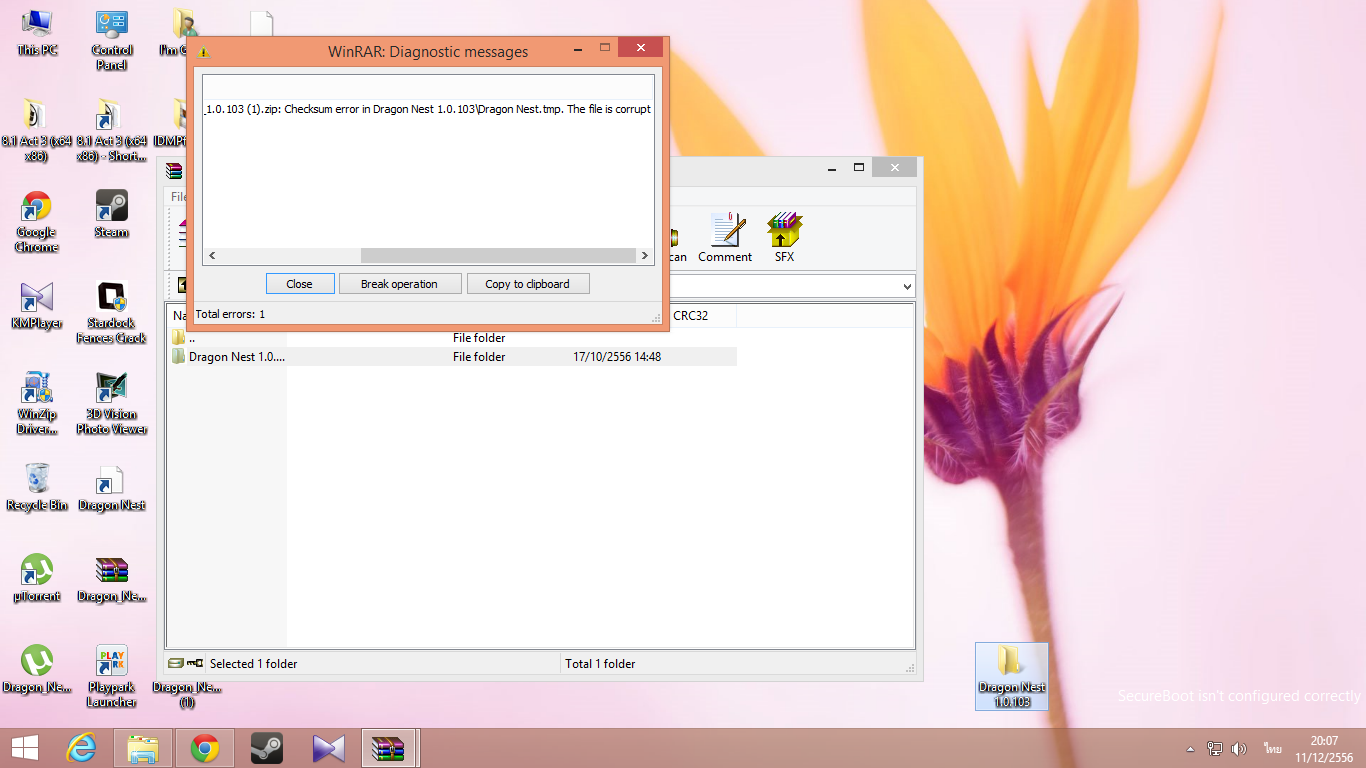Click the Copy to clipboard button
This screenshot has height=768, width=1366.
coord(528,284)
